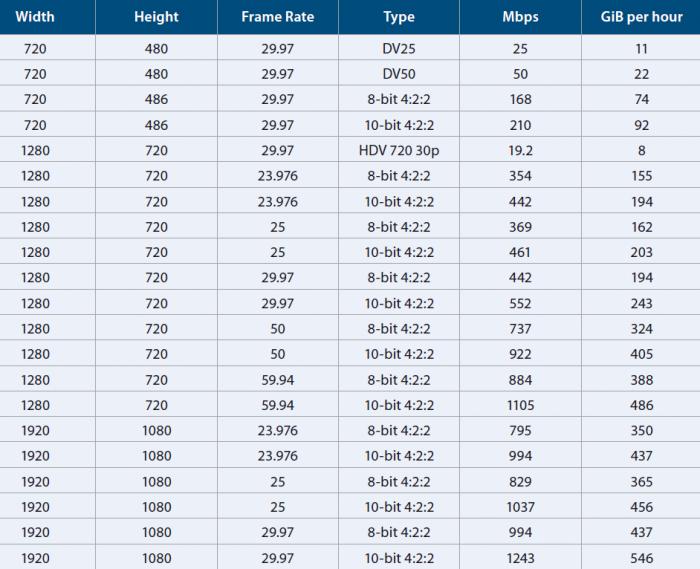Select the 546 GiB per hour cell

point(642,558)
